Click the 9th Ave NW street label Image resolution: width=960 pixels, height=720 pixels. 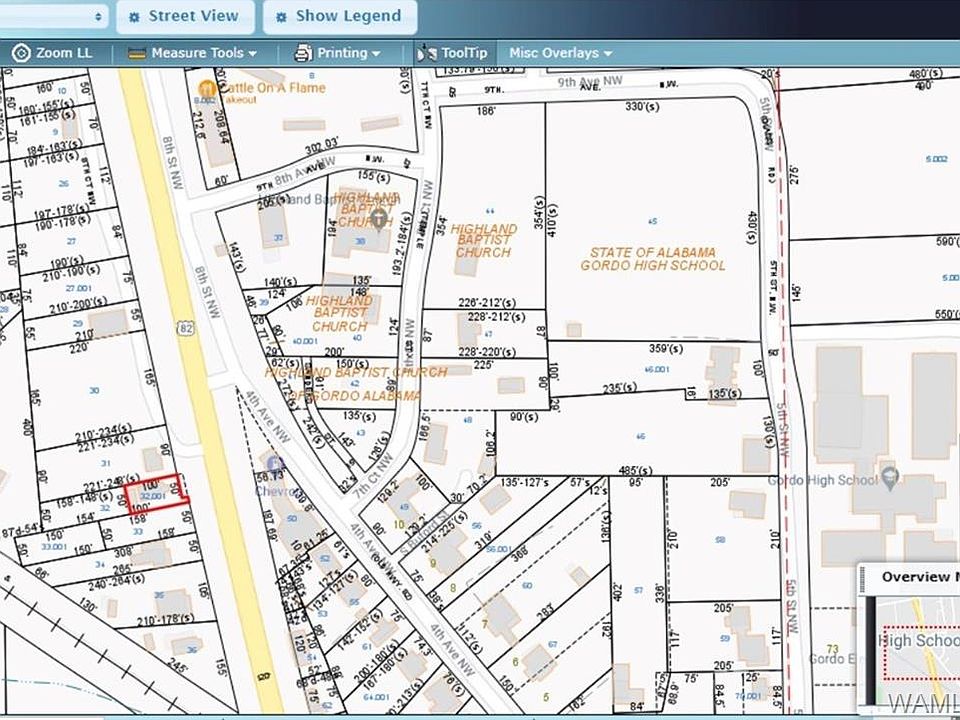pos(590,81)
